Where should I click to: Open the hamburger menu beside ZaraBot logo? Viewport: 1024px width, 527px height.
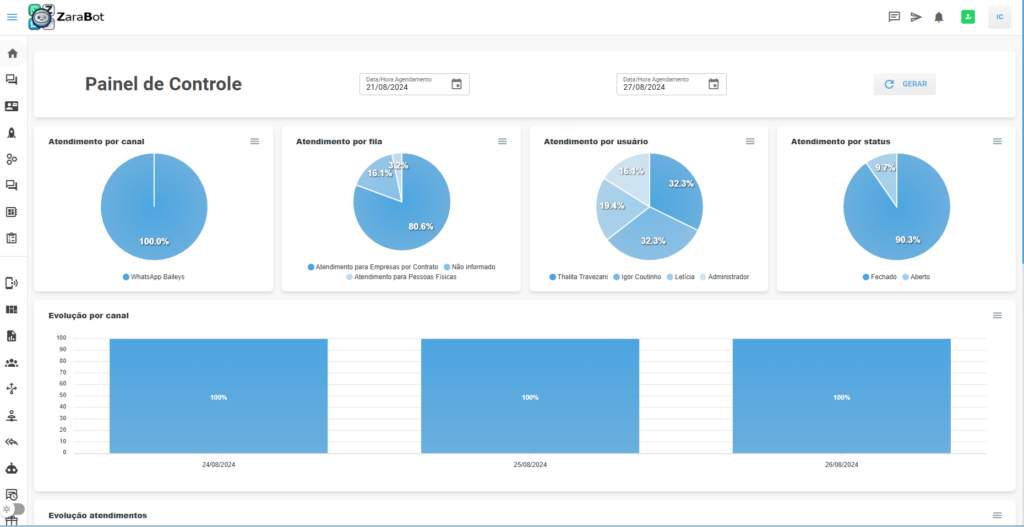pos(12,17)
